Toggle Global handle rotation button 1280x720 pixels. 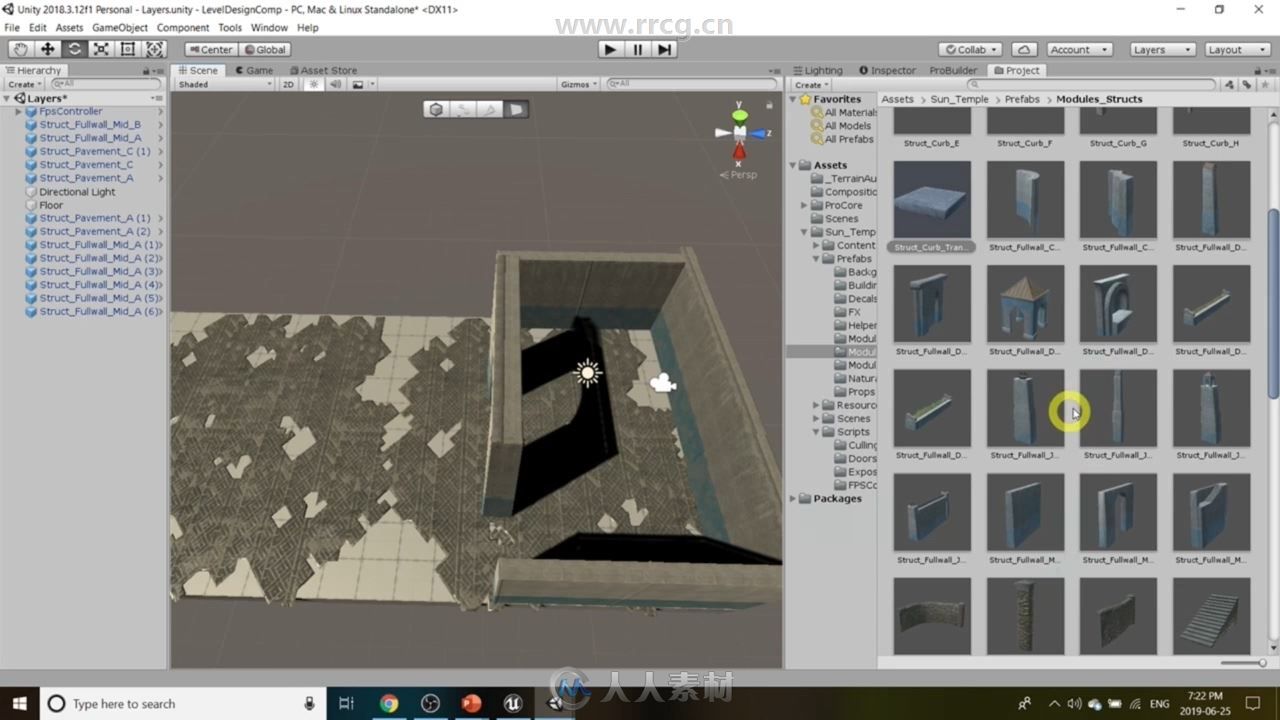coord(264,49)
